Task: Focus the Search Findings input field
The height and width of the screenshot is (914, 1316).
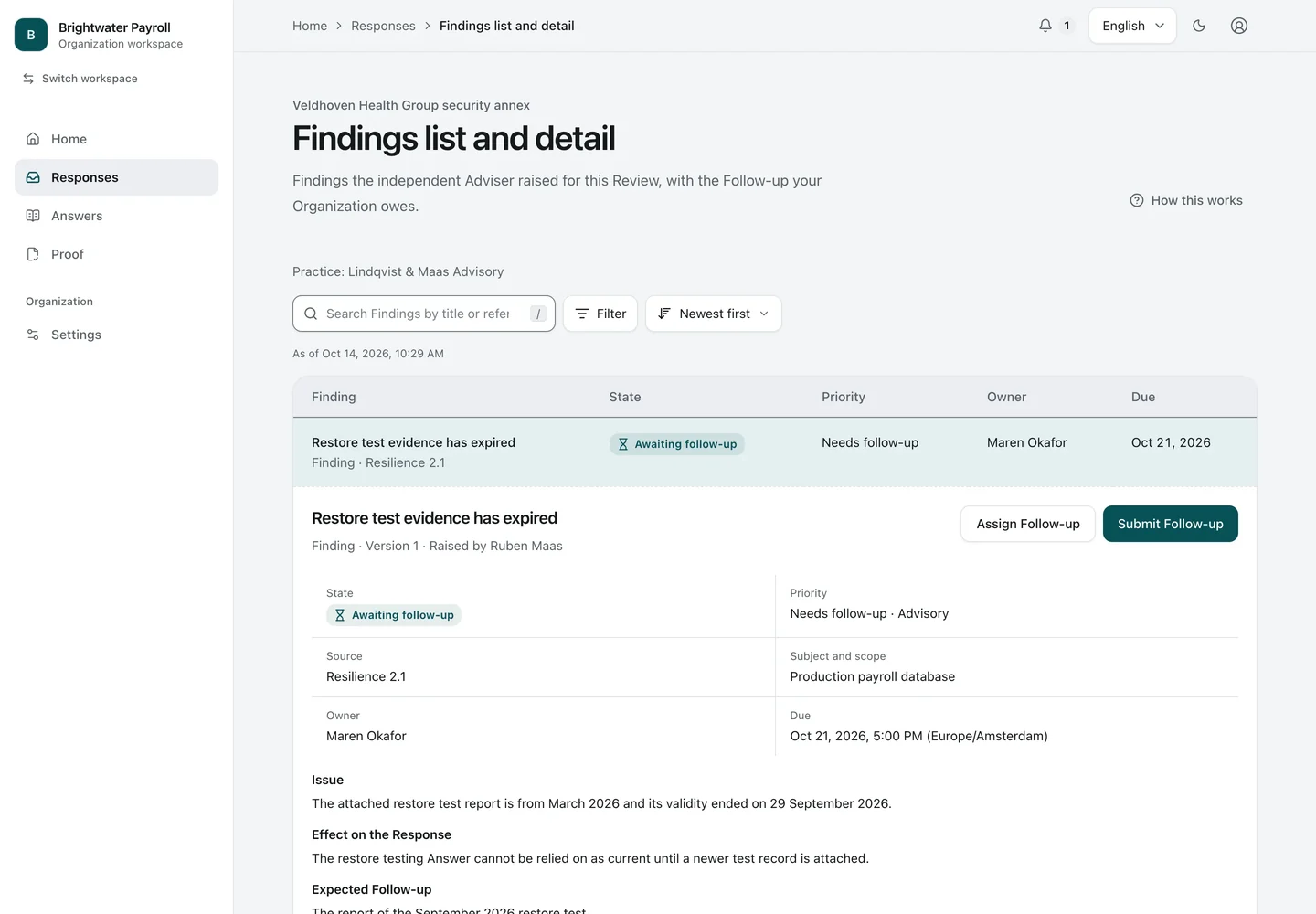Action: [424, 314]
